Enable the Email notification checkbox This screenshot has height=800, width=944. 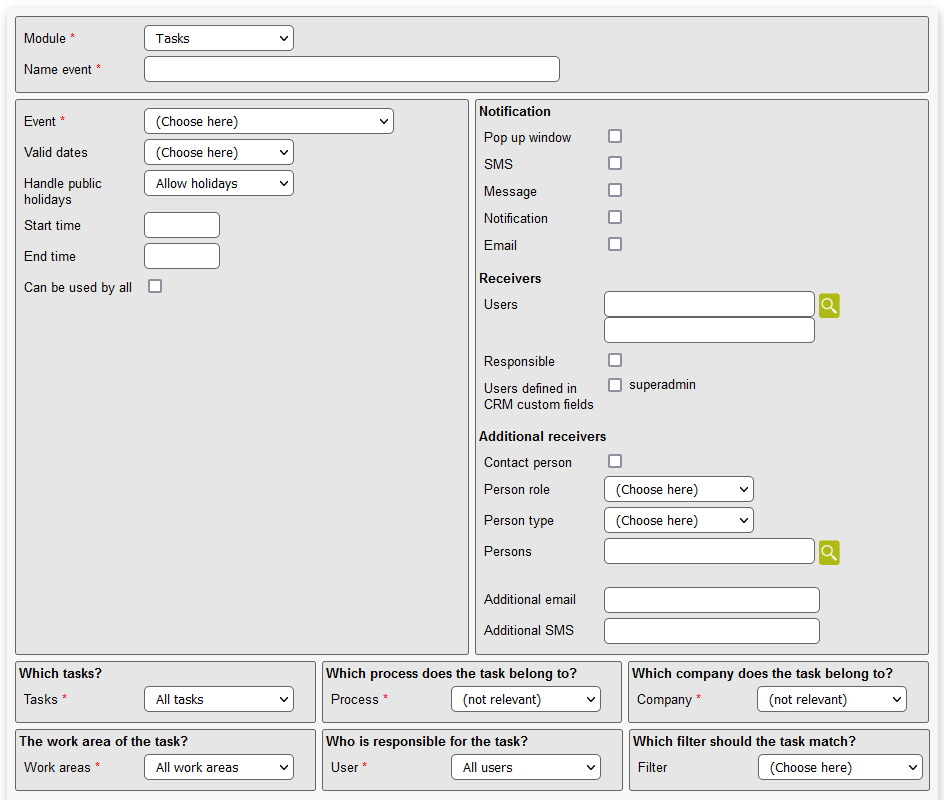615,244
